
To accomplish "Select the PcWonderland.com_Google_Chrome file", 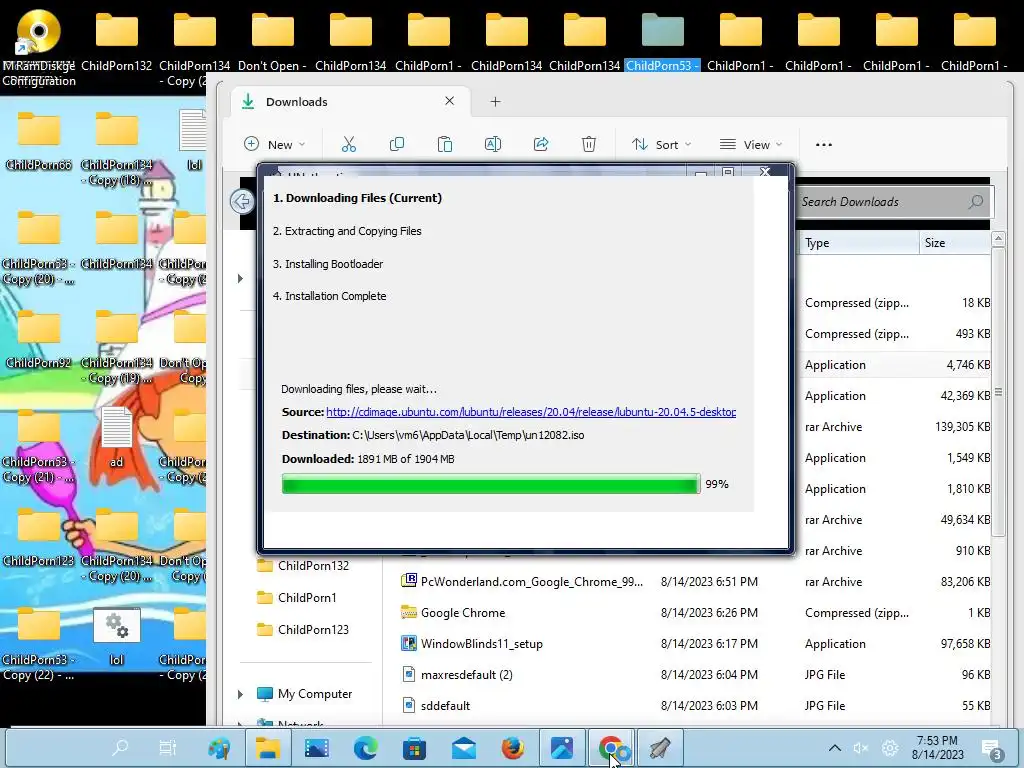I will [x=532, y=582].
